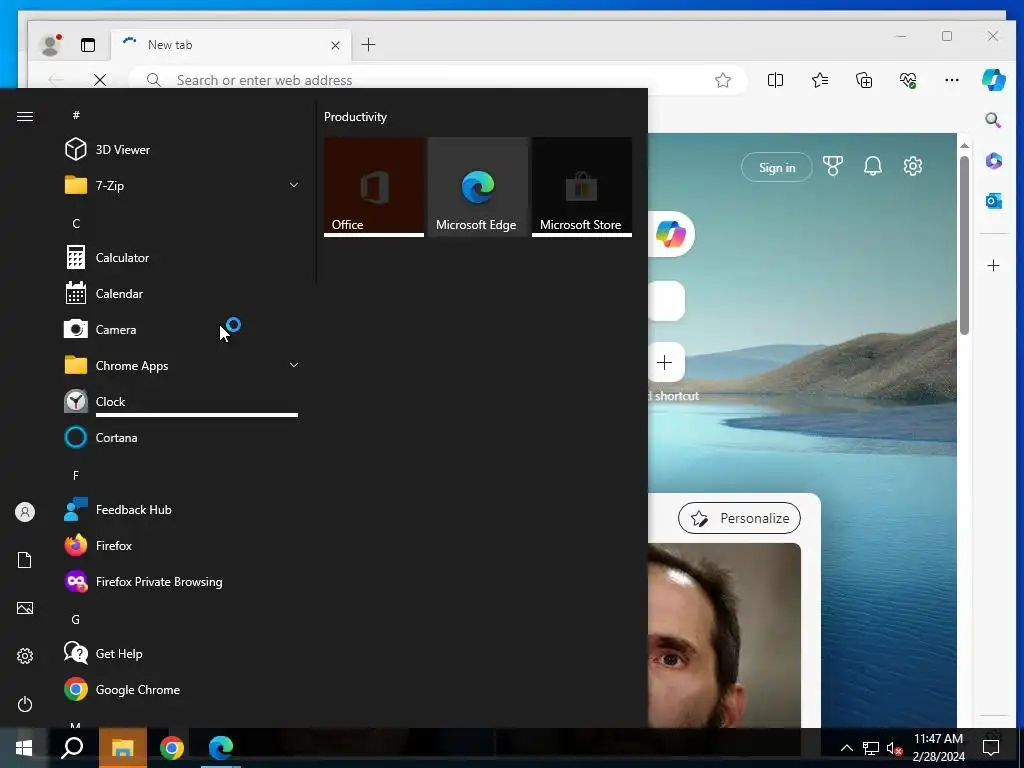1024x768 pixels.
Task: Open Edge Settings and more menu
Action: click(x=952, y=80)
